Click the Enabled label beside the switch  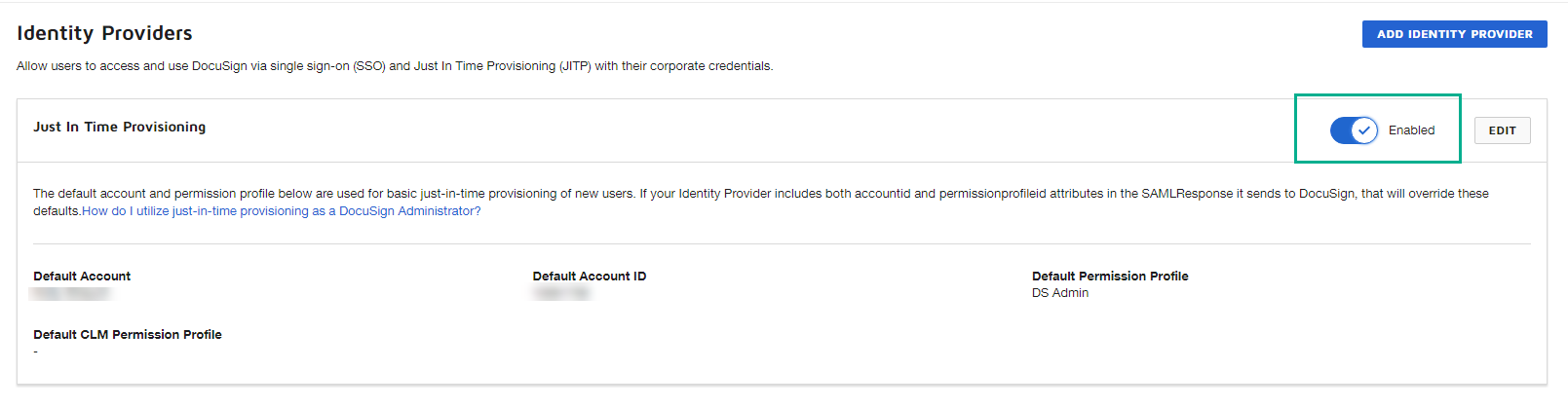point(1411,130)
